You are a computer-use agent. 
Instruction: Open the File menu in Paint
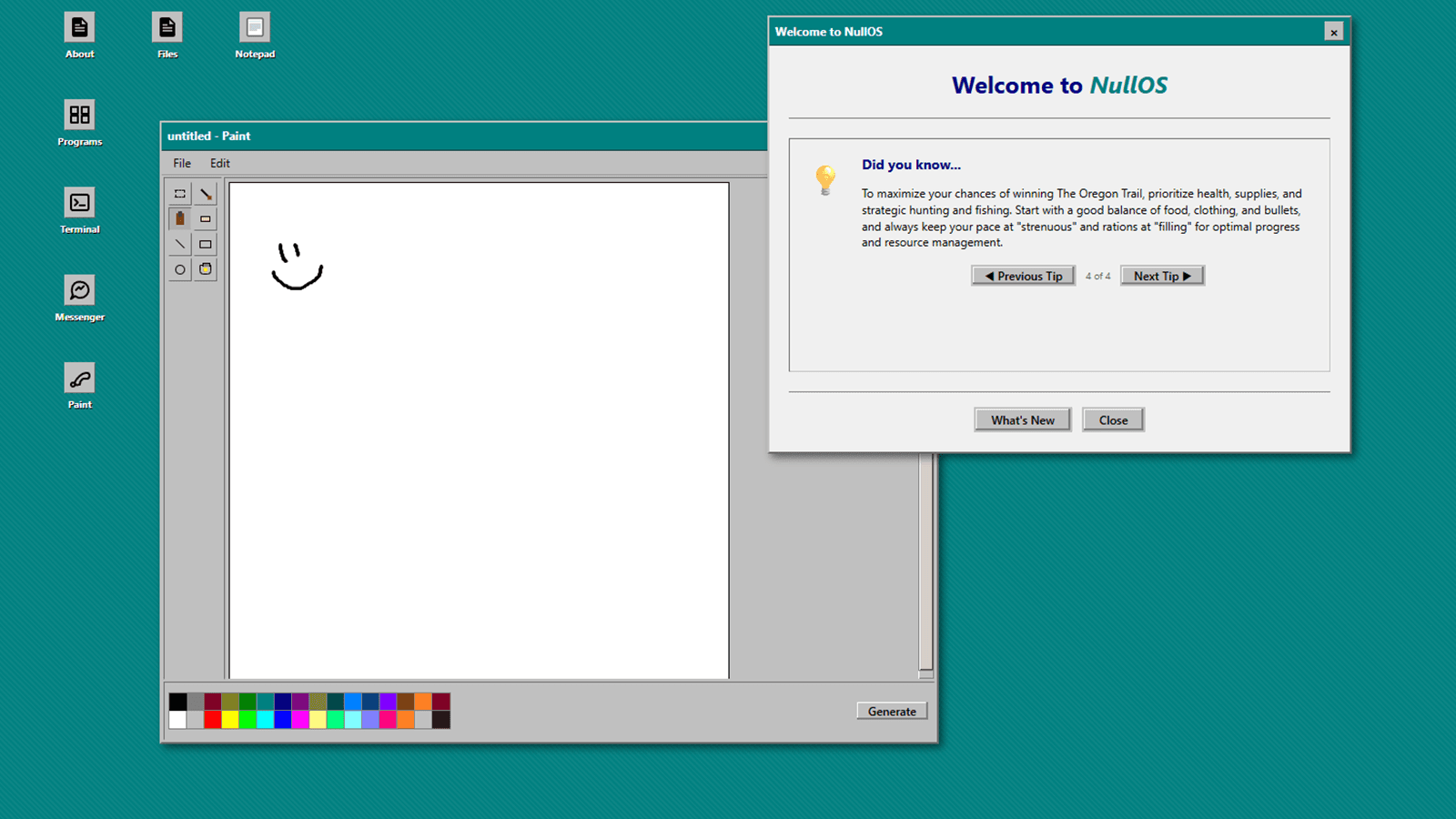coord(182,164)
